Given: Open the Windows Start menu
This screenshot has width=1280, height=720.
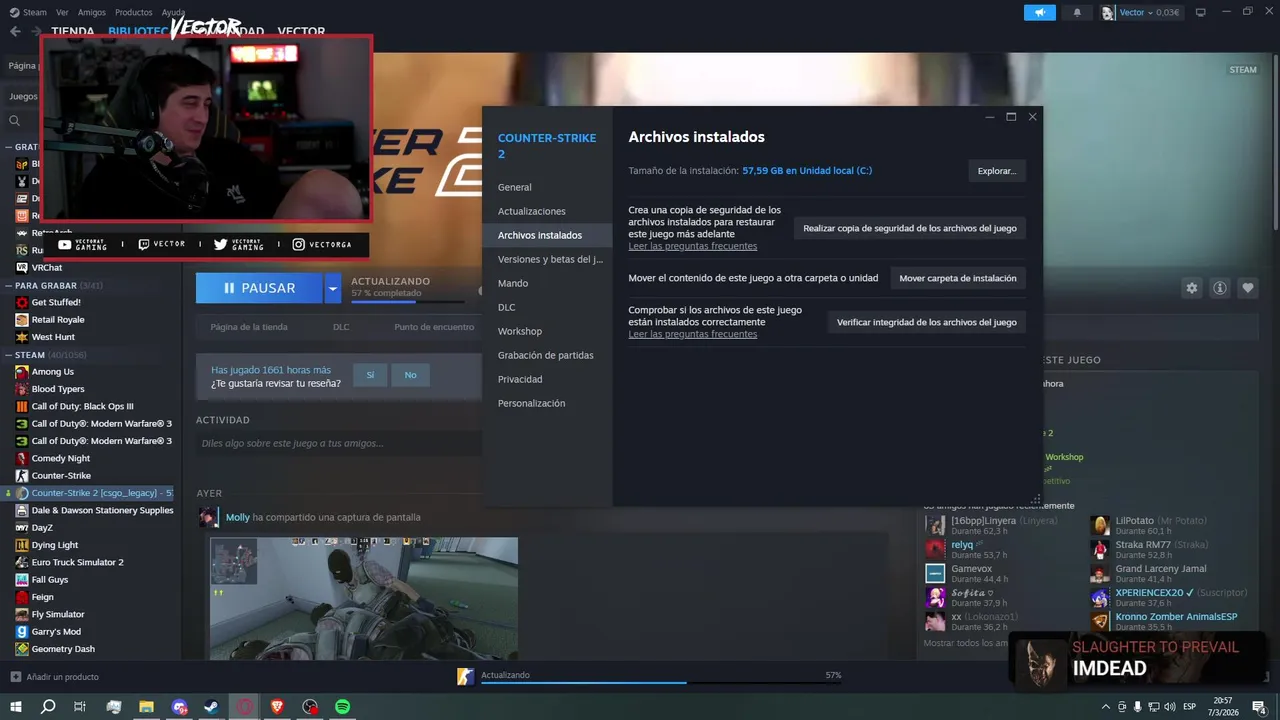Looking at the screenshot, I should click(16, 707).
